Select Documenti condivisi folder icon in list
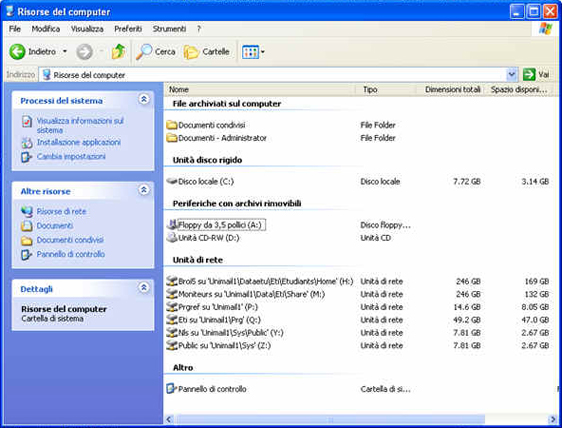The width and height of the screenshot is (562, 428). [x=172, y=125]
